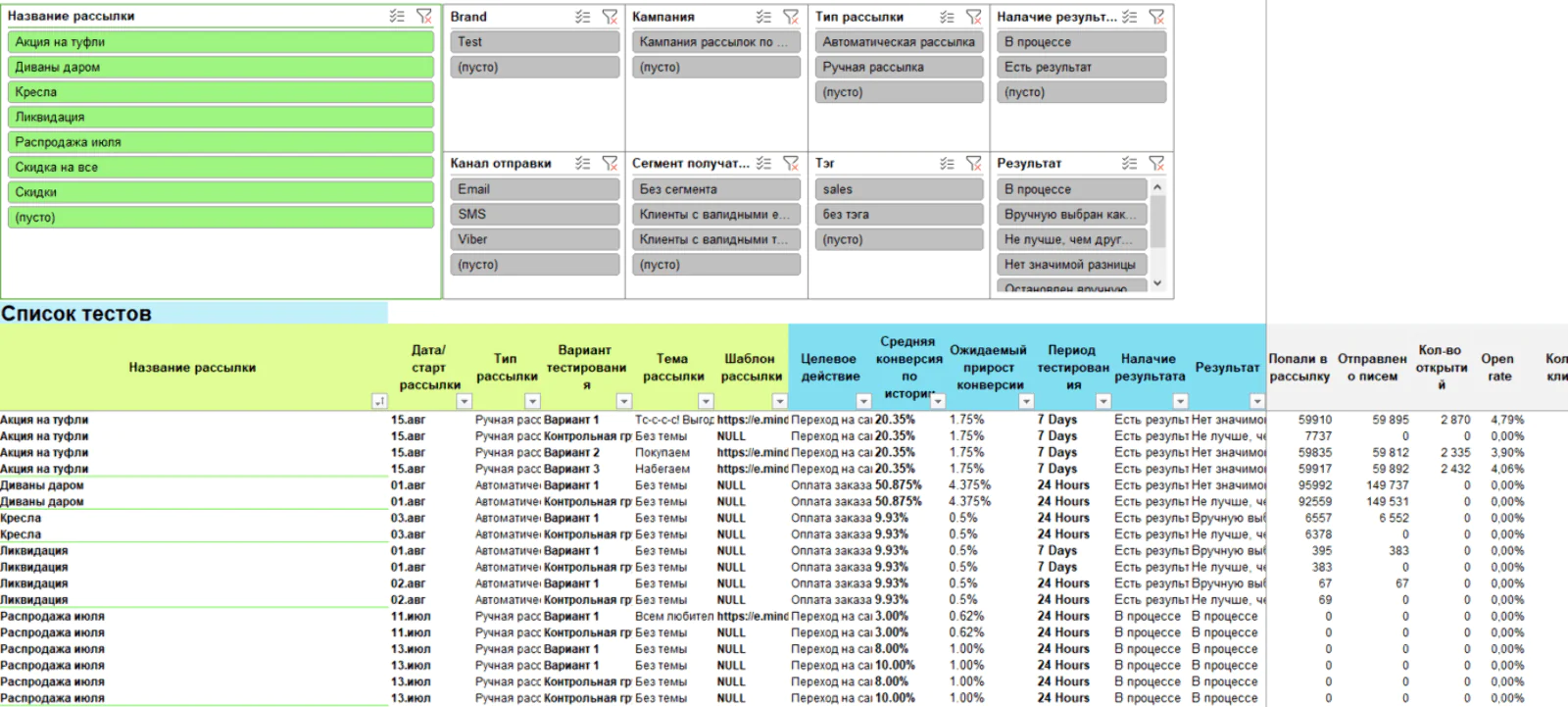Clear filter on Brand slicer
This screenshot has height=707, width=1568.
point(610,17)
